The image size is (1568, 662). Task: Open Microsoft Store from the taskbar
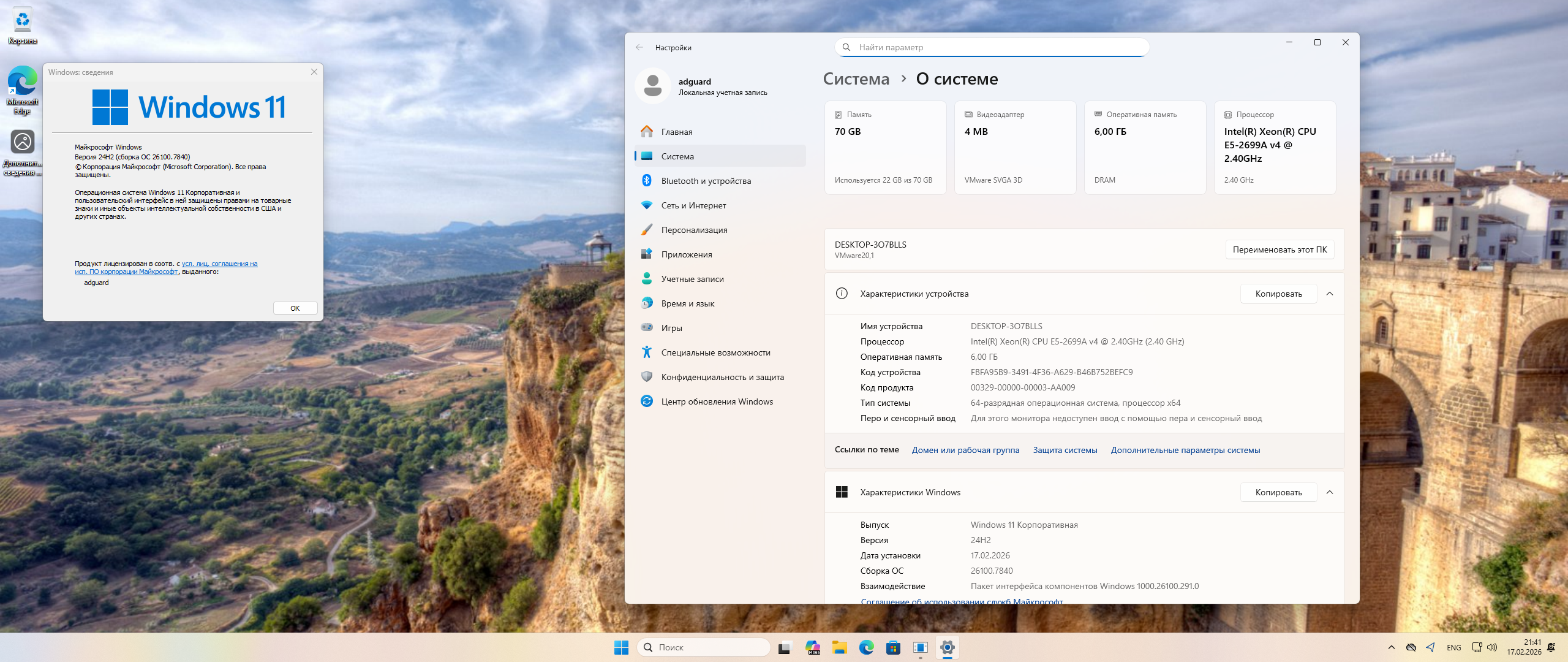[x=893, y=647]
